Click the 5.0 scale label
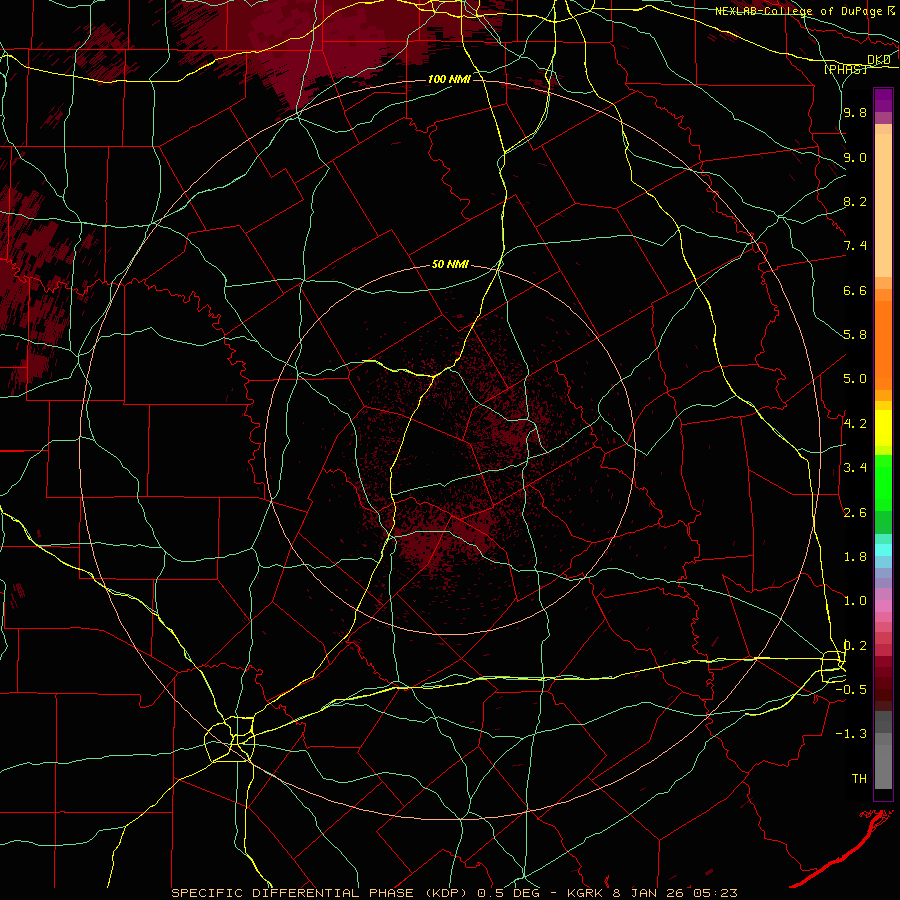The width and height of the screenshot is (900, 900). (x=855, y=379)
